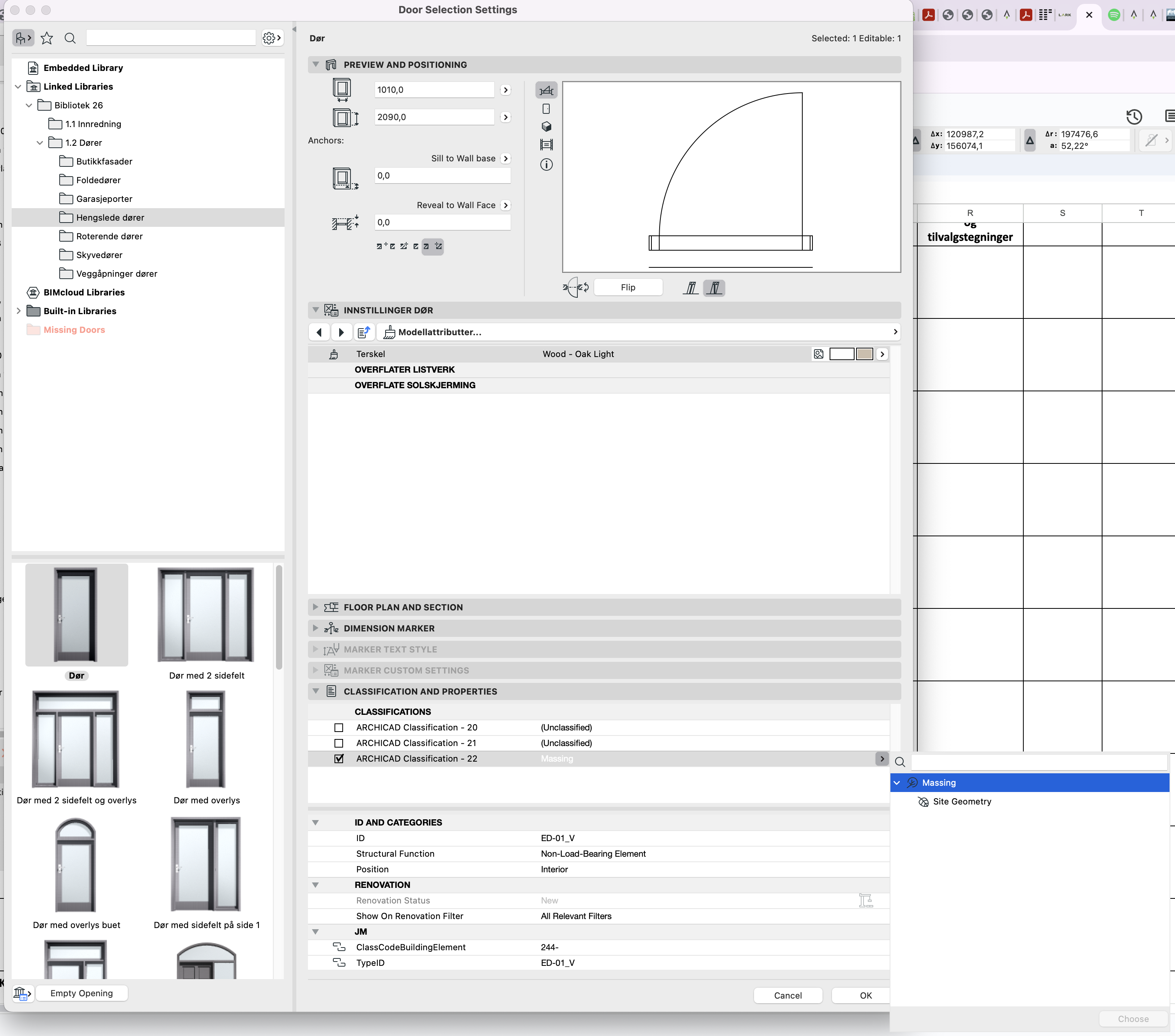Open the info preview icon
The width and height of the screenshot is (1175, 1036).
pyautogui.click(x=546, y=165)
